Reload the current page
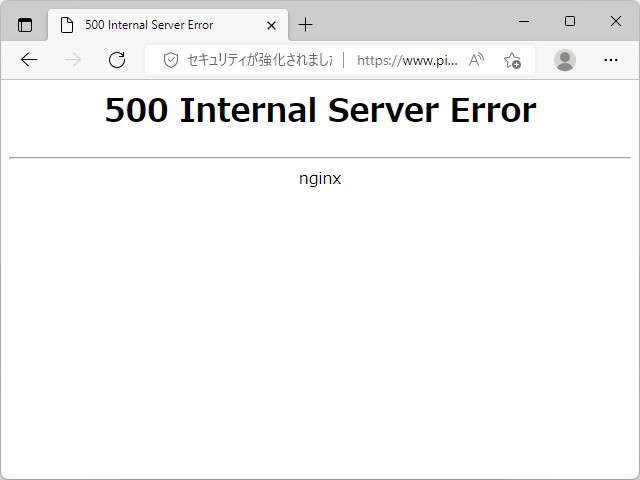Viewport: 640px width, 480px height. click(x=117, y=60)
